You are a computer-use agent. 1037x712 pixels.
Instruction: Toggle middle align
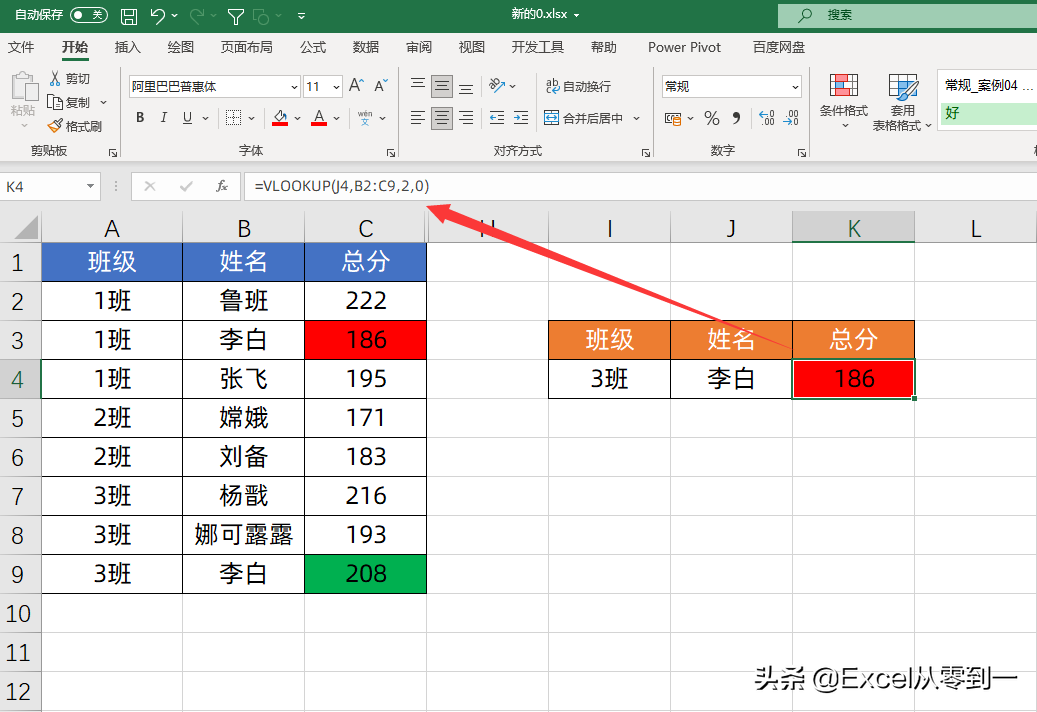pos(442,86)
